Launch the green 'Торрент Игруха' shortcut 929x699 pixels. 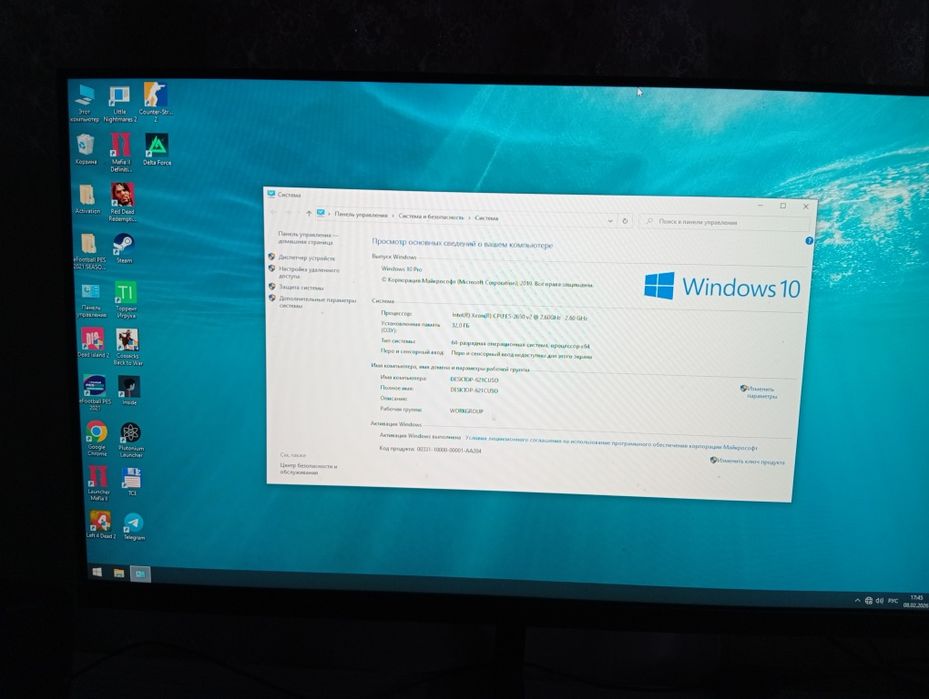pos(126,300)
